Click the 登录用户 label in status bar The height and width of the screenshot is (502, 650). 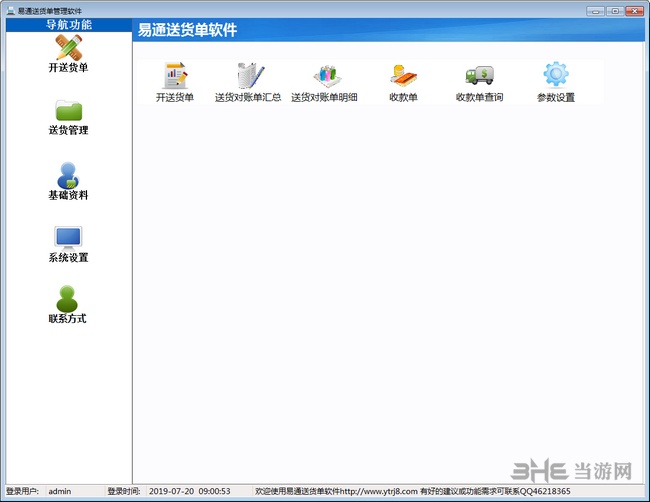(x=22, y=491)
